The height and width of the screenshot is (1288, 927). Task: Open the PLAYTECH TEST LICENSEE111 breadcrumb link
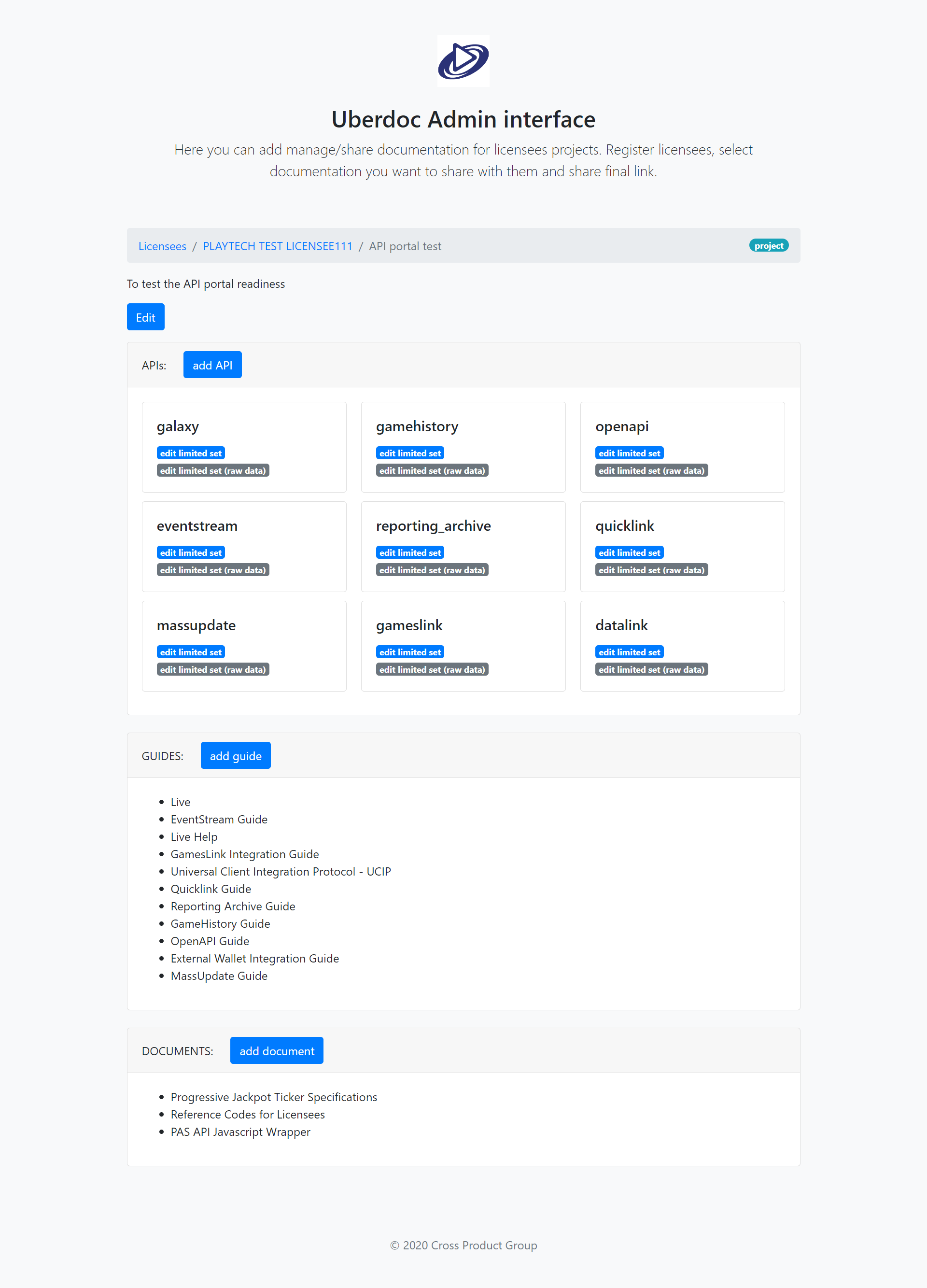click(x=278, y=246)
